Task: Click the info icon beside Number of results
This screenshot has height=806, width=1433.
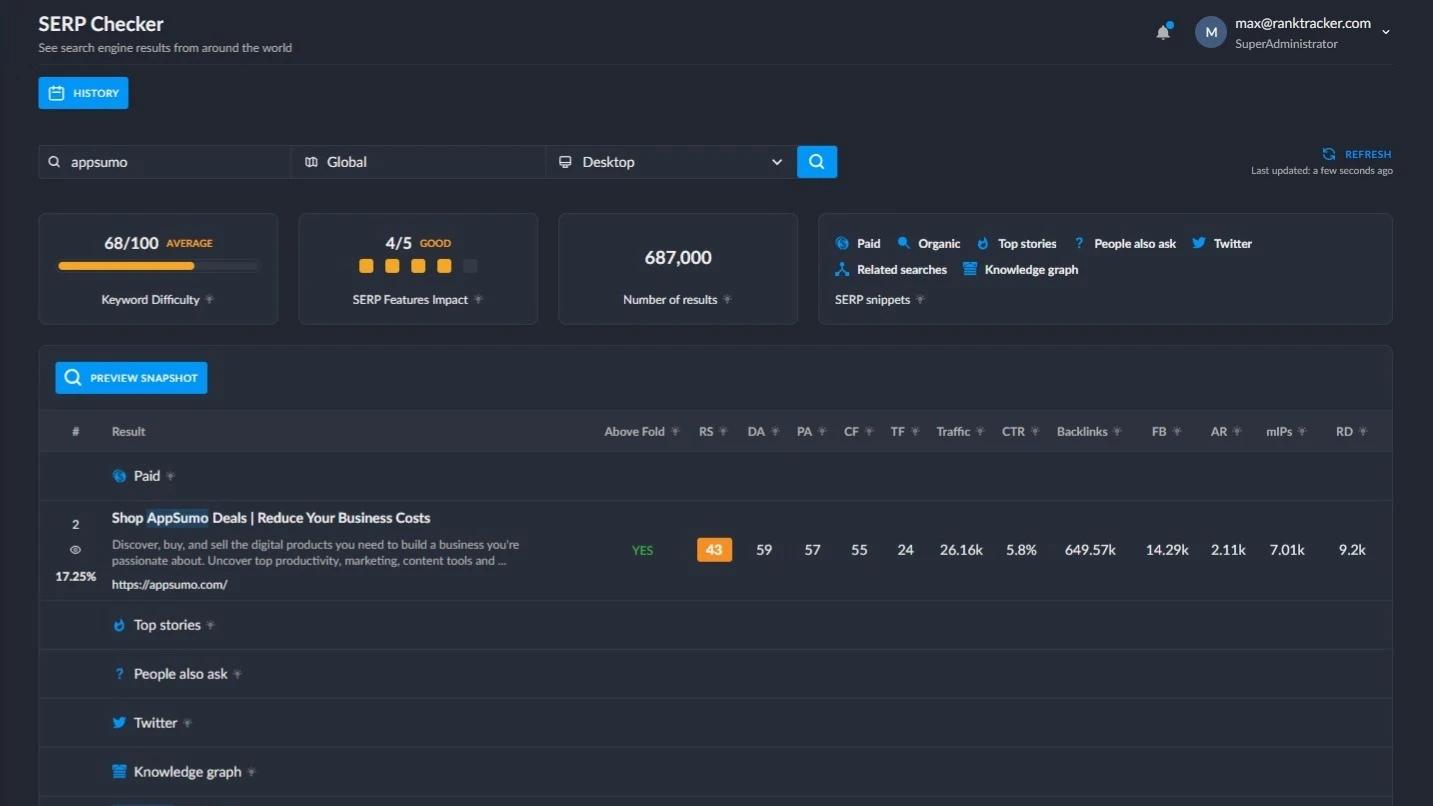Action: click(727, 300)
